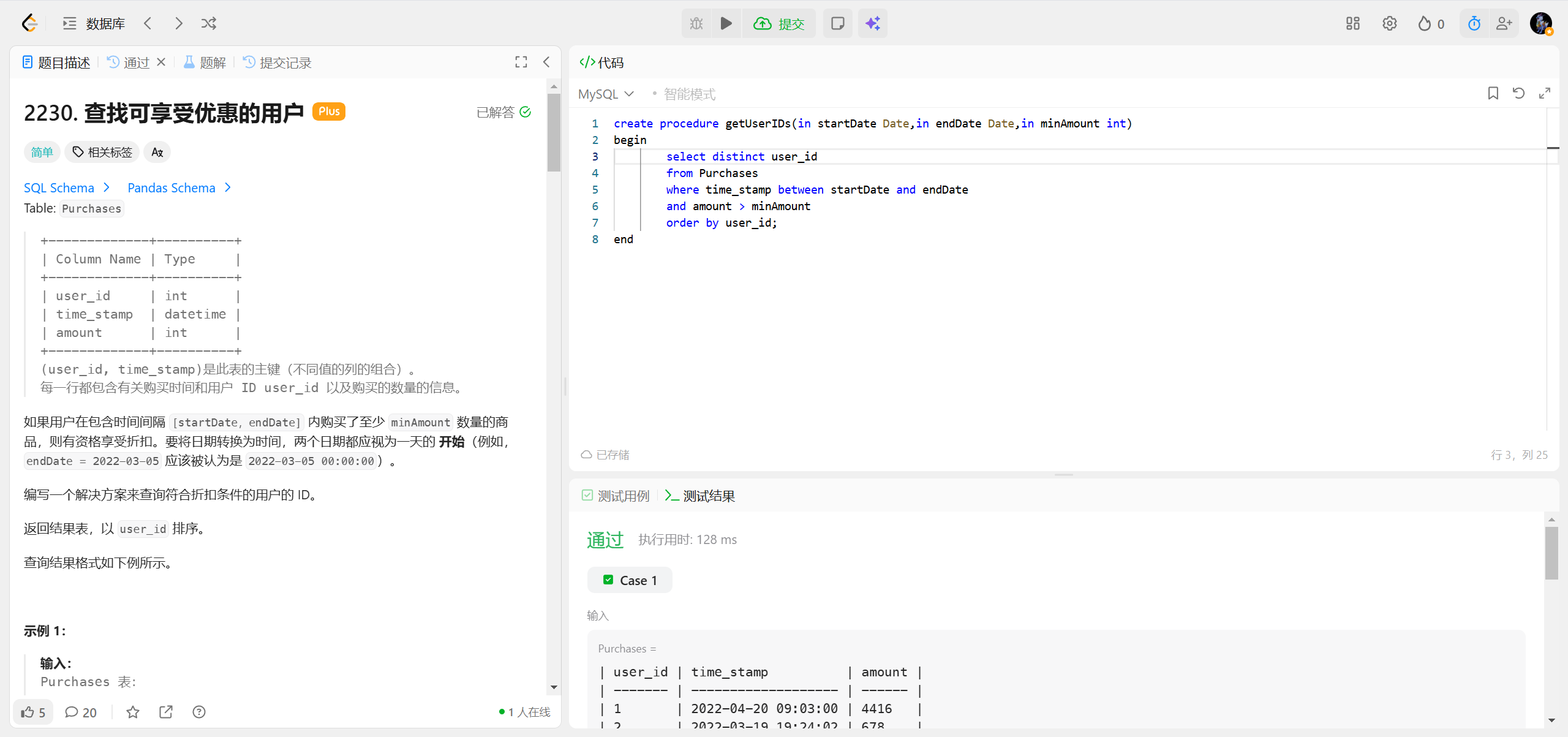Open the AI sparkle assistant icon
The image size is (1568, 737).
[872, 23]
